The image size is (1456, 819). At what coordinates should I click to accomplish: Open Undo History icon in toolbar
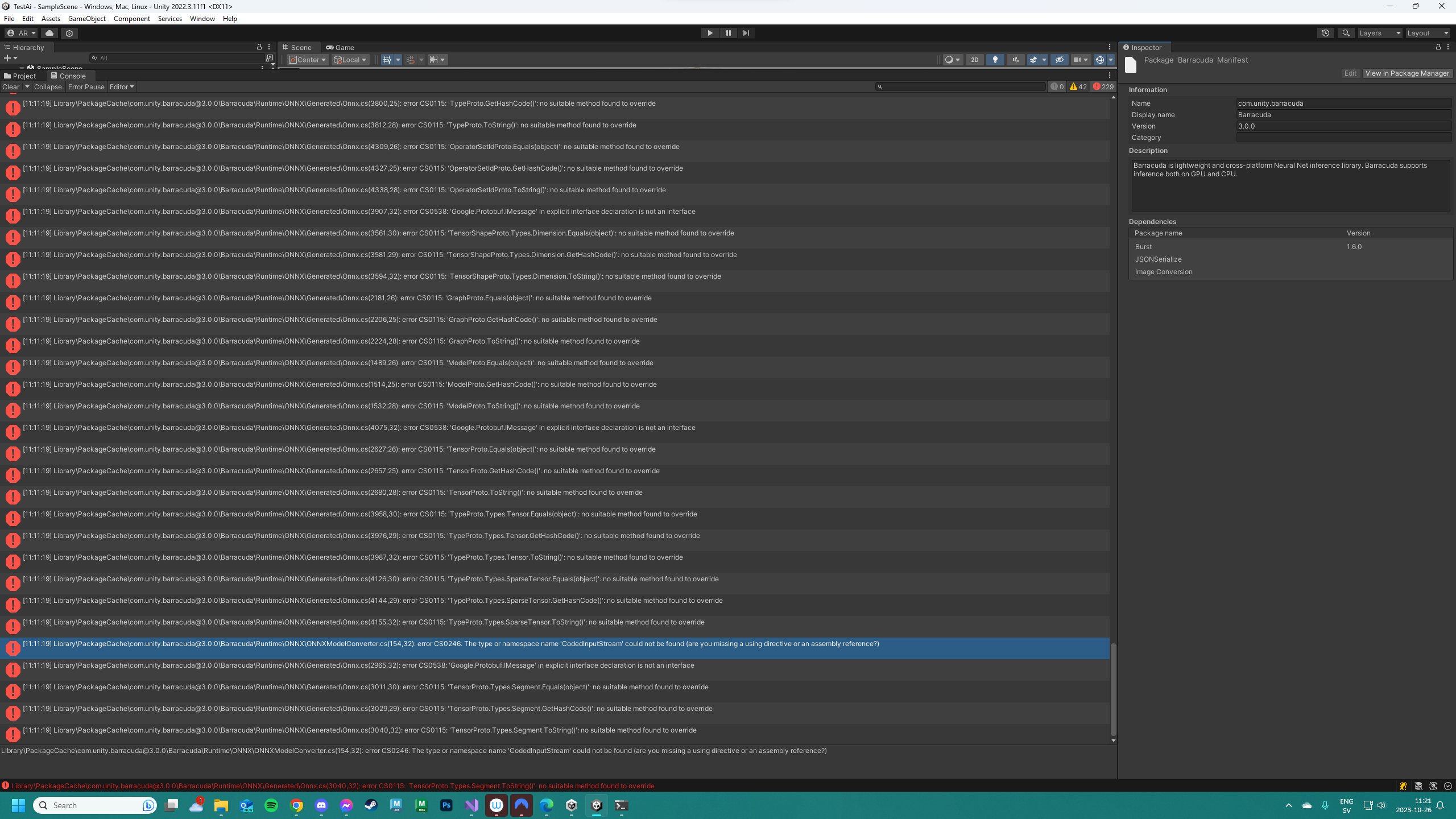(1325, 33)
